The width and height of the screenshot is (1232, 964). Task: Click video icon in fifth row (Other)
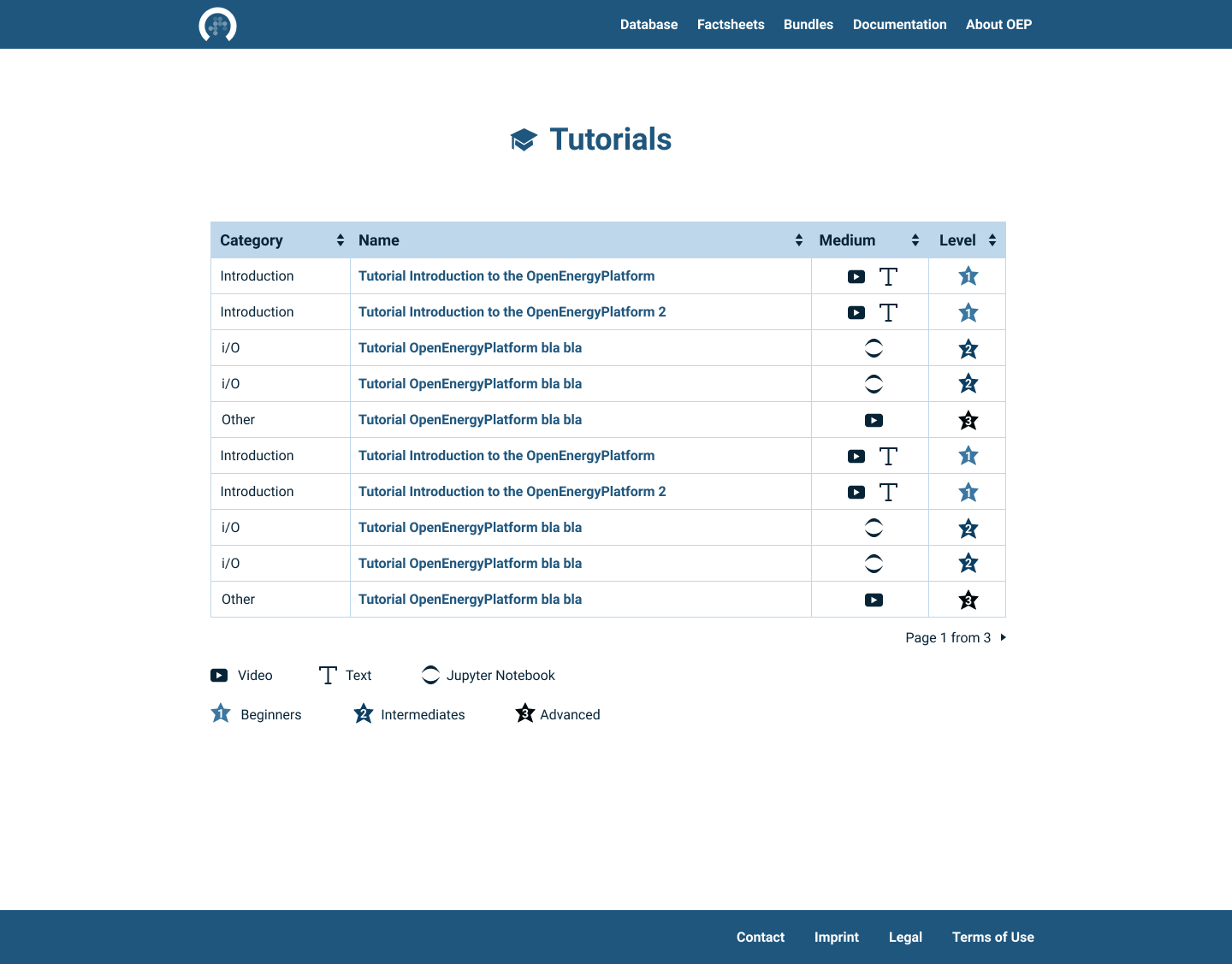click(x=874, y=420)
